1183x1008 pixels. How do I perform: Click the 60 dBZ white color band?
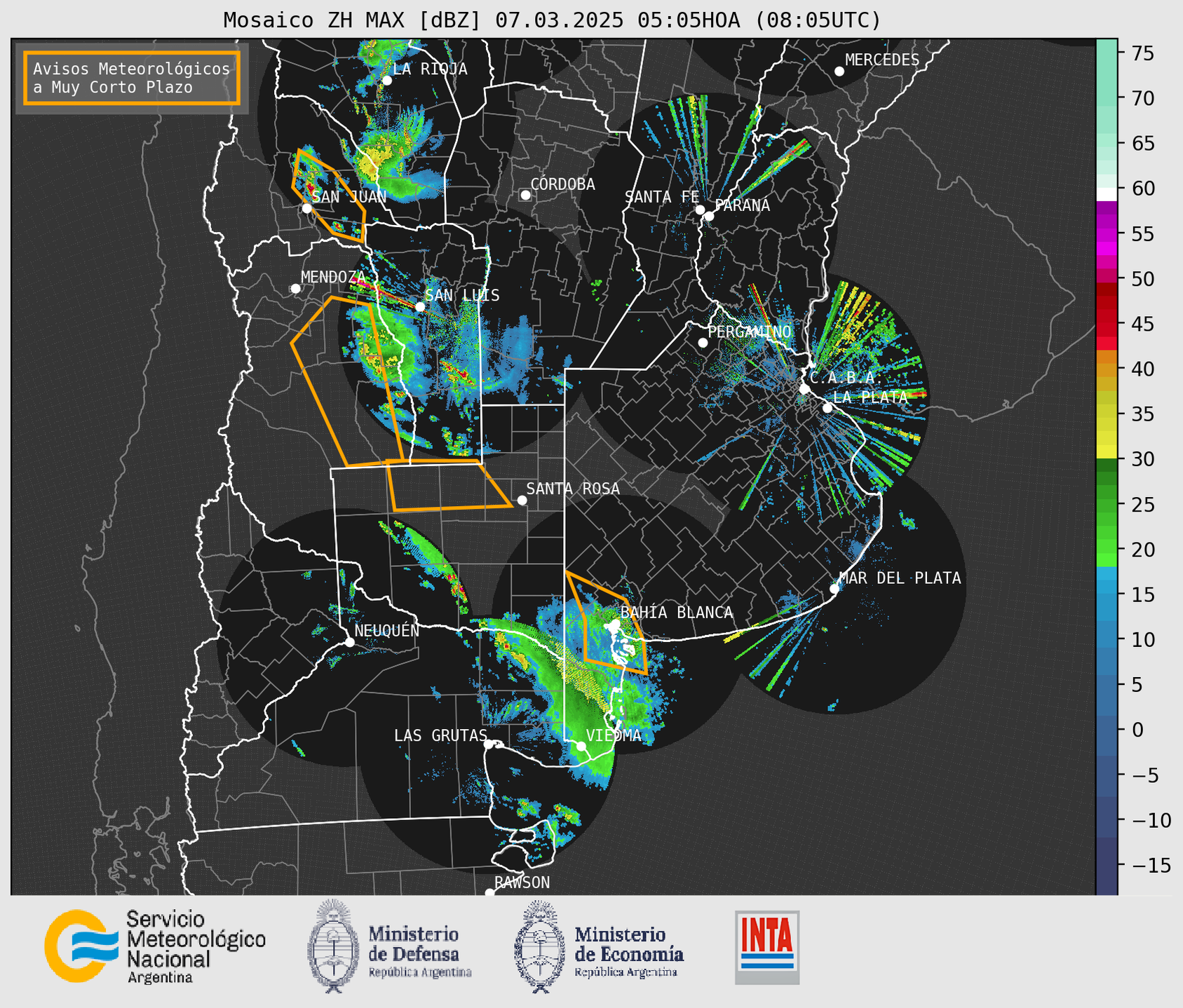[1106, 193]
